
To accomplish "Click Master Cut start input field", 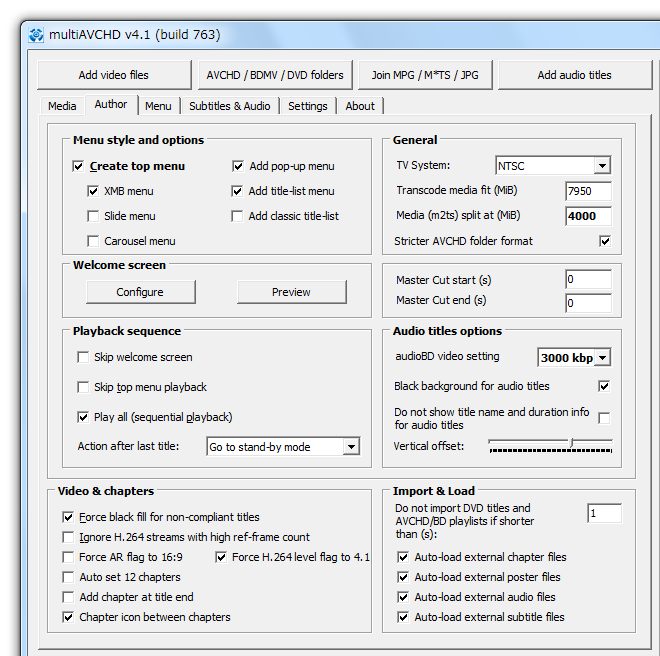I will tap(588, 279).
